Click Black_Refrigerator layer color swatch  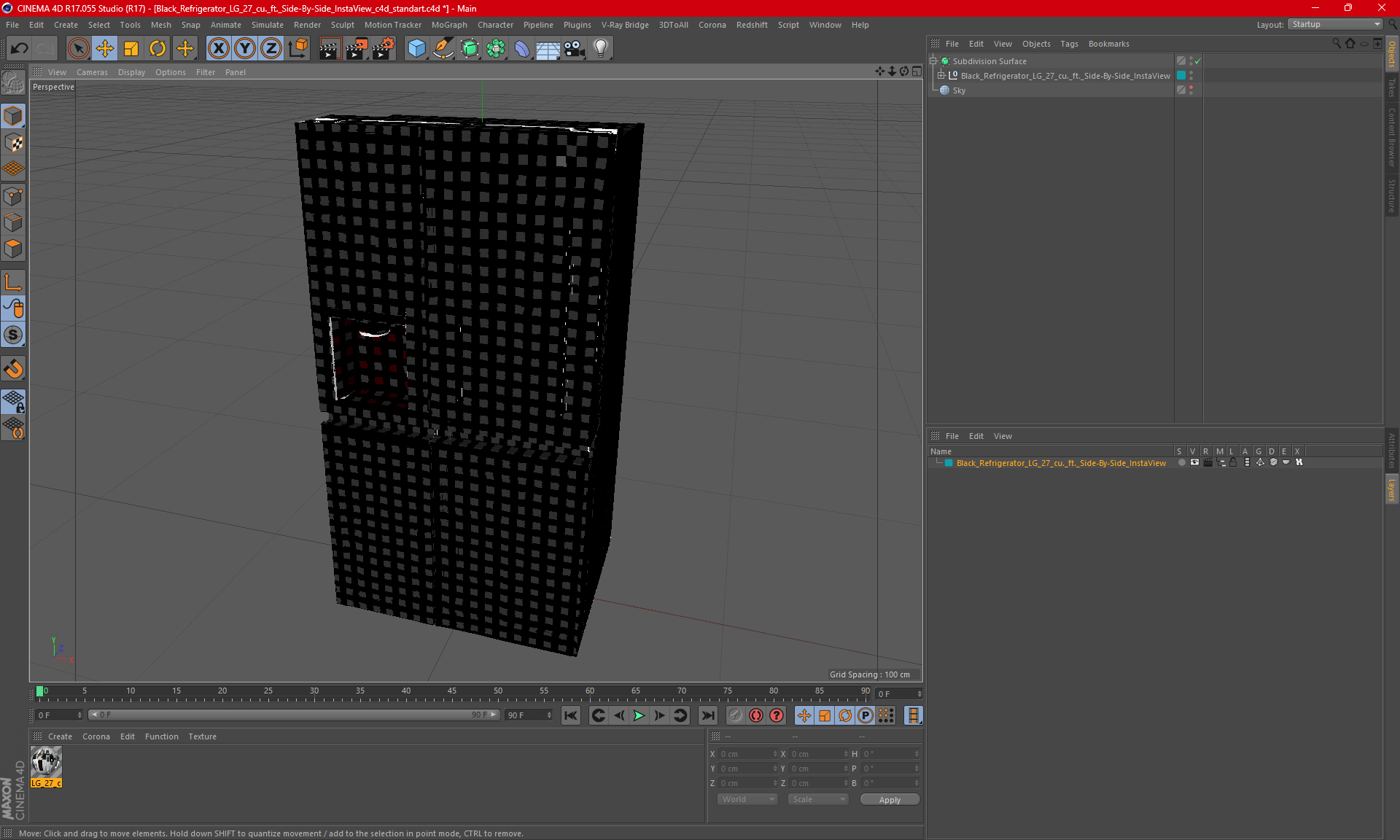coord(949,463)
